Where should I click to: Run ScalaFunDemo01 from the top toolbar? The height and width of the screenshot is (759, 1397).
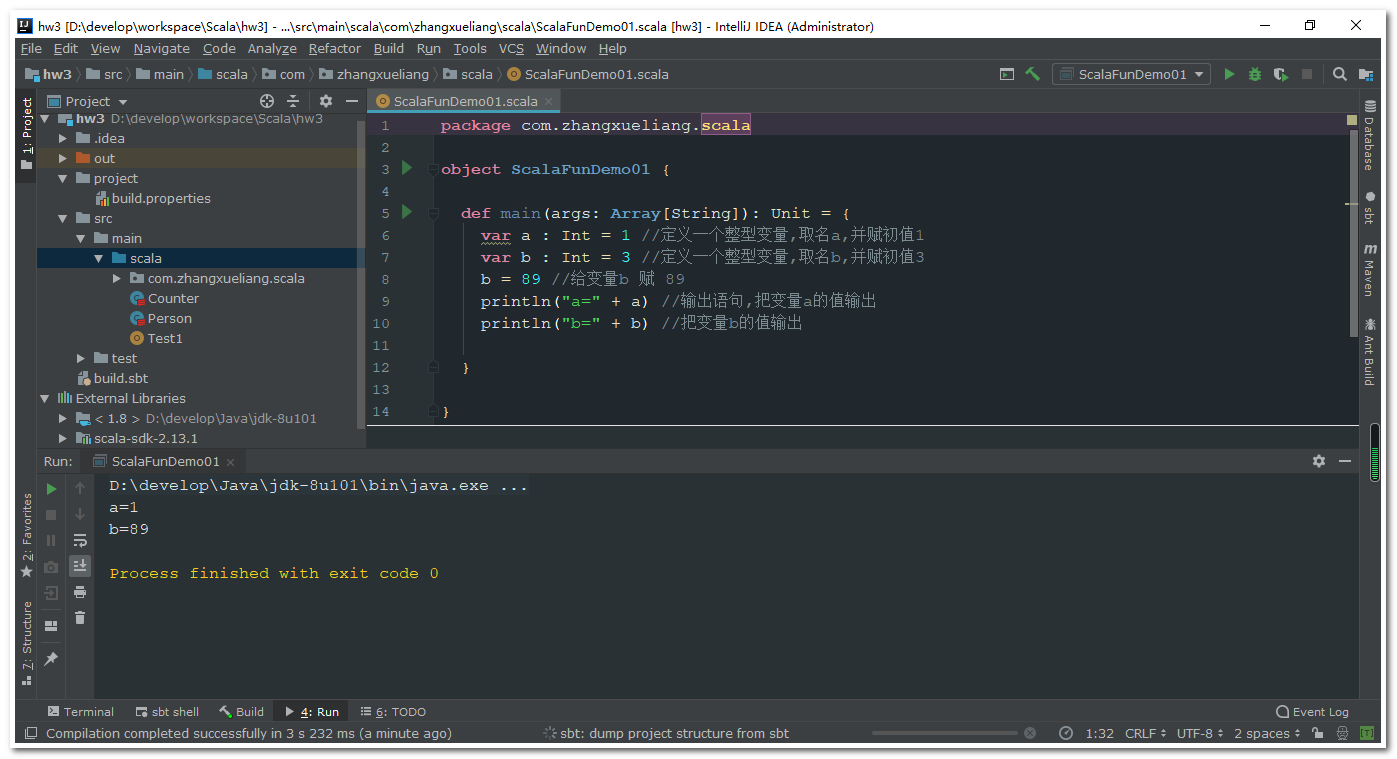click(1229, 74)
